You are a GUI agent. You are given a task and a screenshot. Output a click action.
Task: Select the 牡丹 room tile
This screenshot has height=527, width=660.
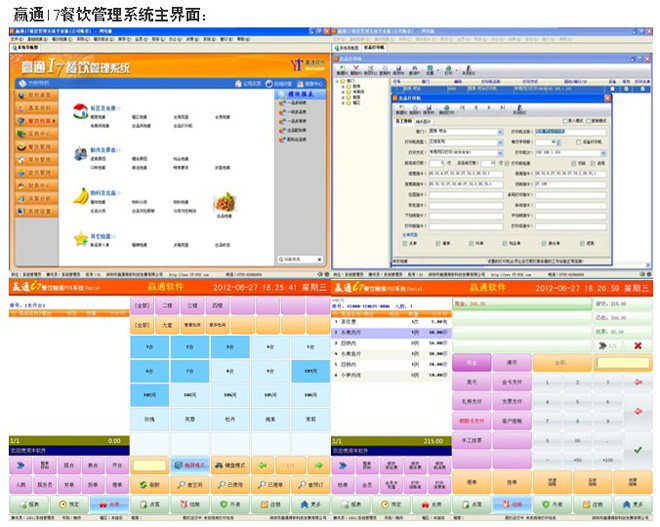[x=230, y=419]
